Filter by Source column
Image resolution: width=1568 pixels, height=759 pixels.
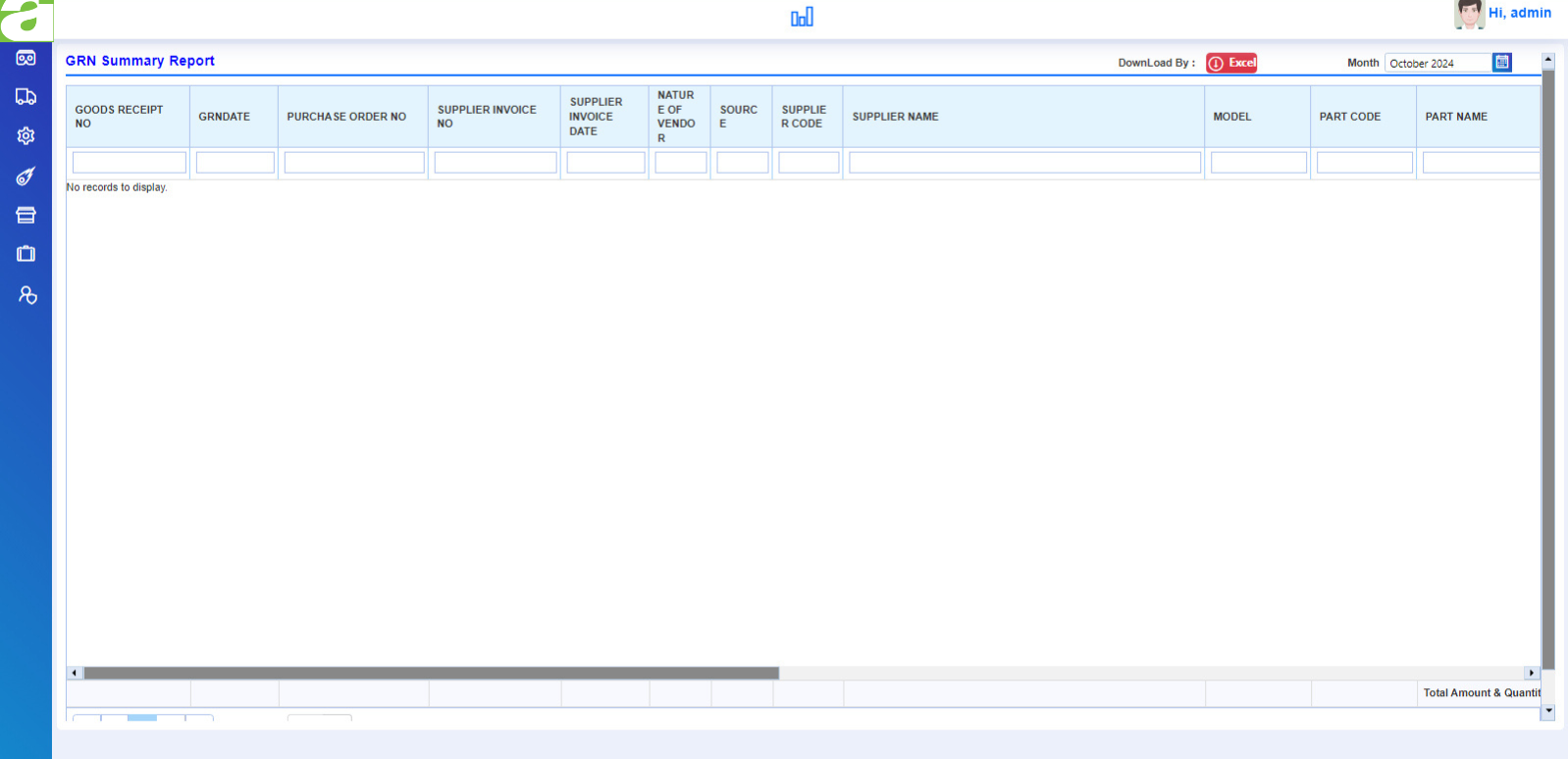coord(743,162)
